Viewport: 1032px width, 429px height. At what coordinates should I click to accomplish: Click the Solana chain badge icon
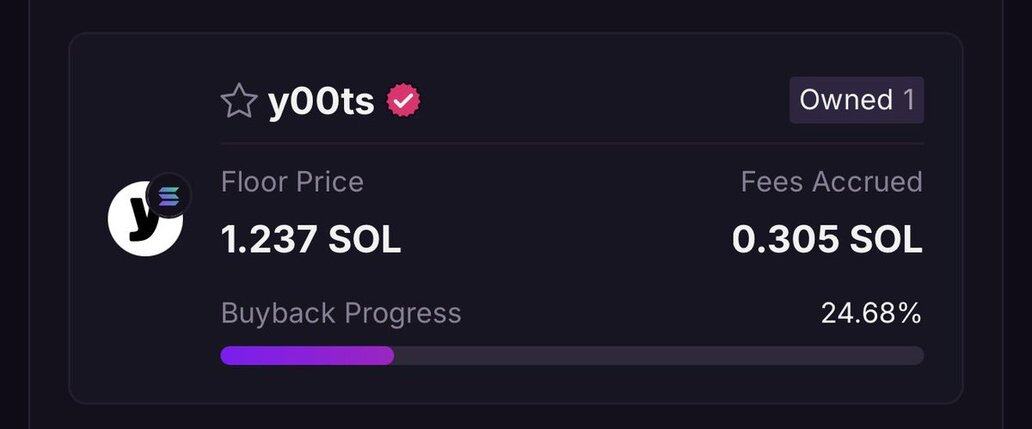[x=168, y=195]
